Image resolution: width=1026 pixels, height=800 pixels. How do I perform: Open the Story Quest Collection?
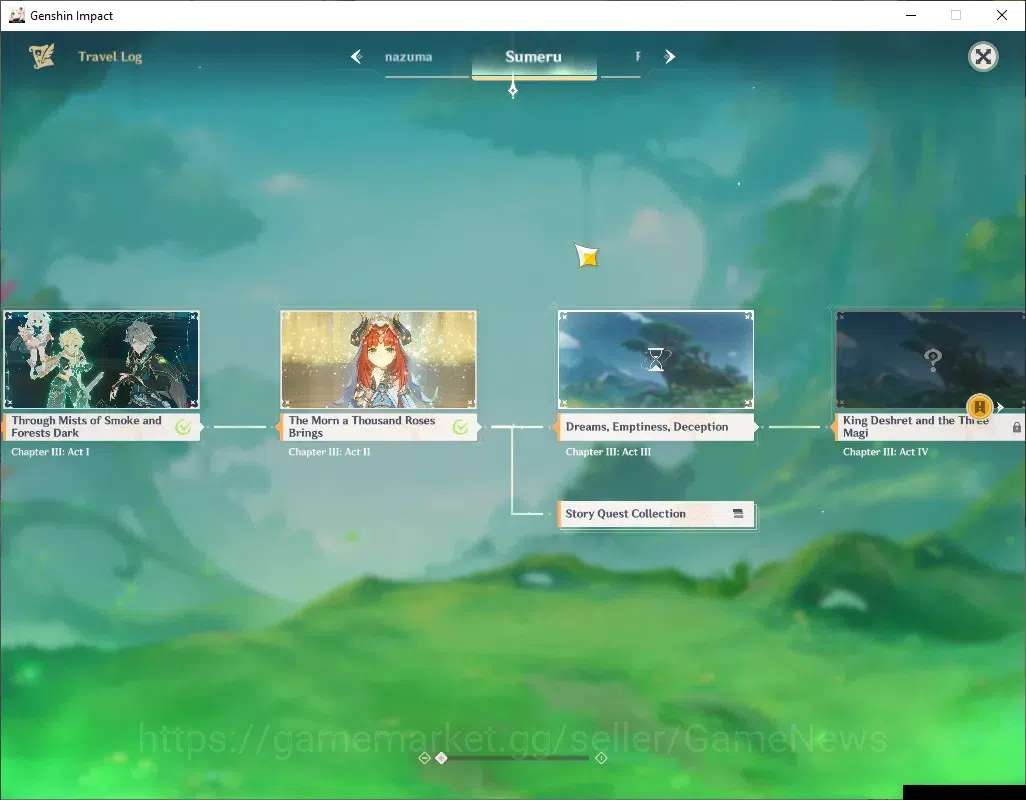click(x=656, y=514)
